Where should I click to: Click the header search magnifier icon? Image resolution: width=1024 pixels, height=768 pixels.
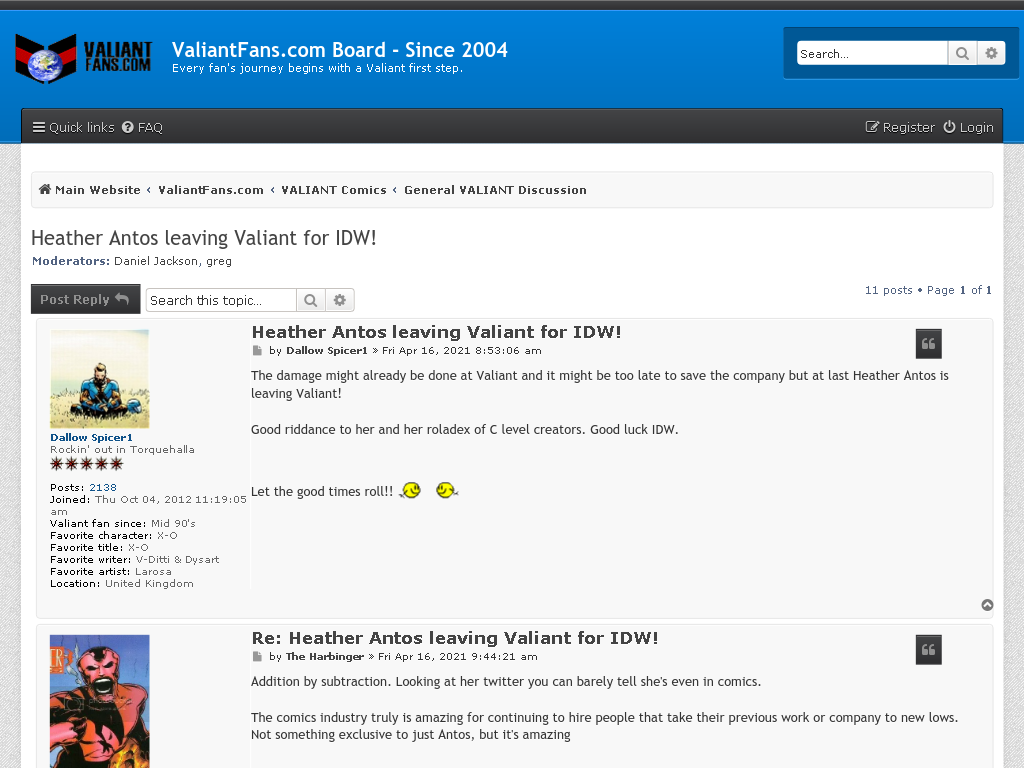[962, 54]
